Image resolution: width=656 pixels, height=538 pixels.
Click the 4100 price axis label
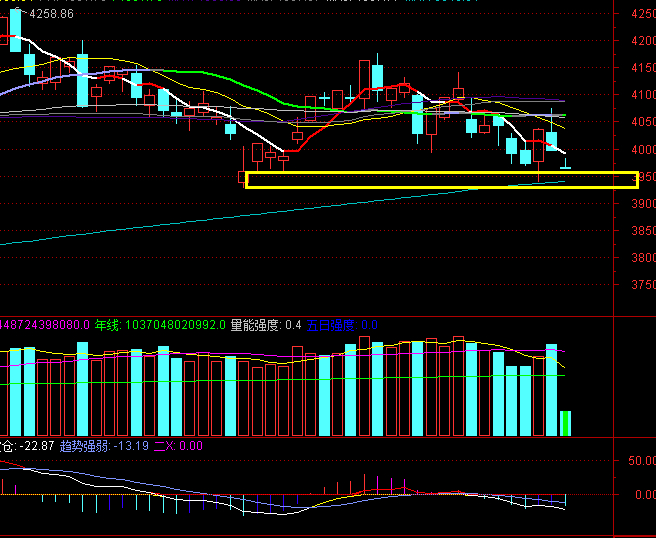point(643,95)
